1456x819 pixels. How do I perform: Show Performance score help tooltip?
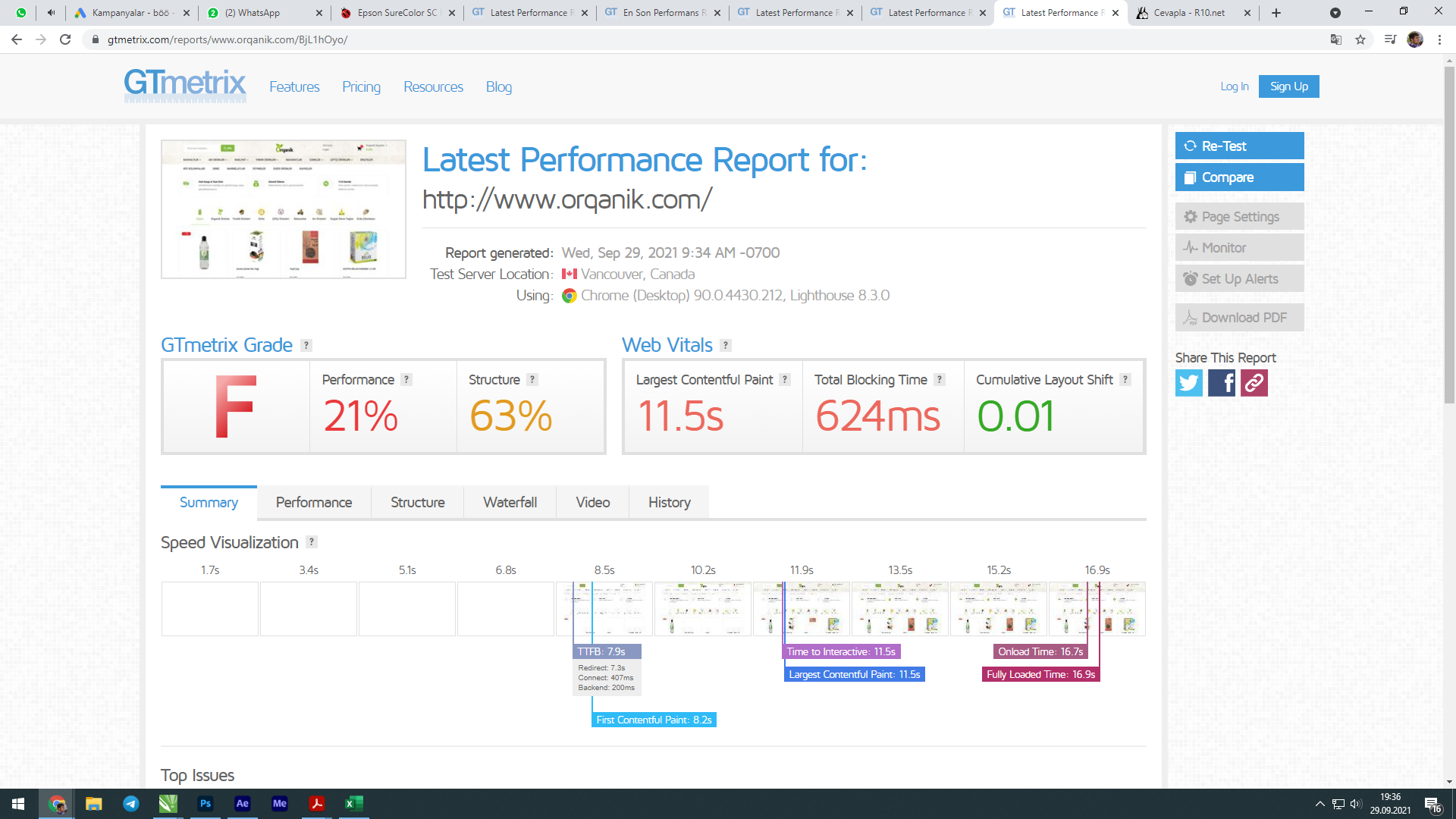pos(406,379)
